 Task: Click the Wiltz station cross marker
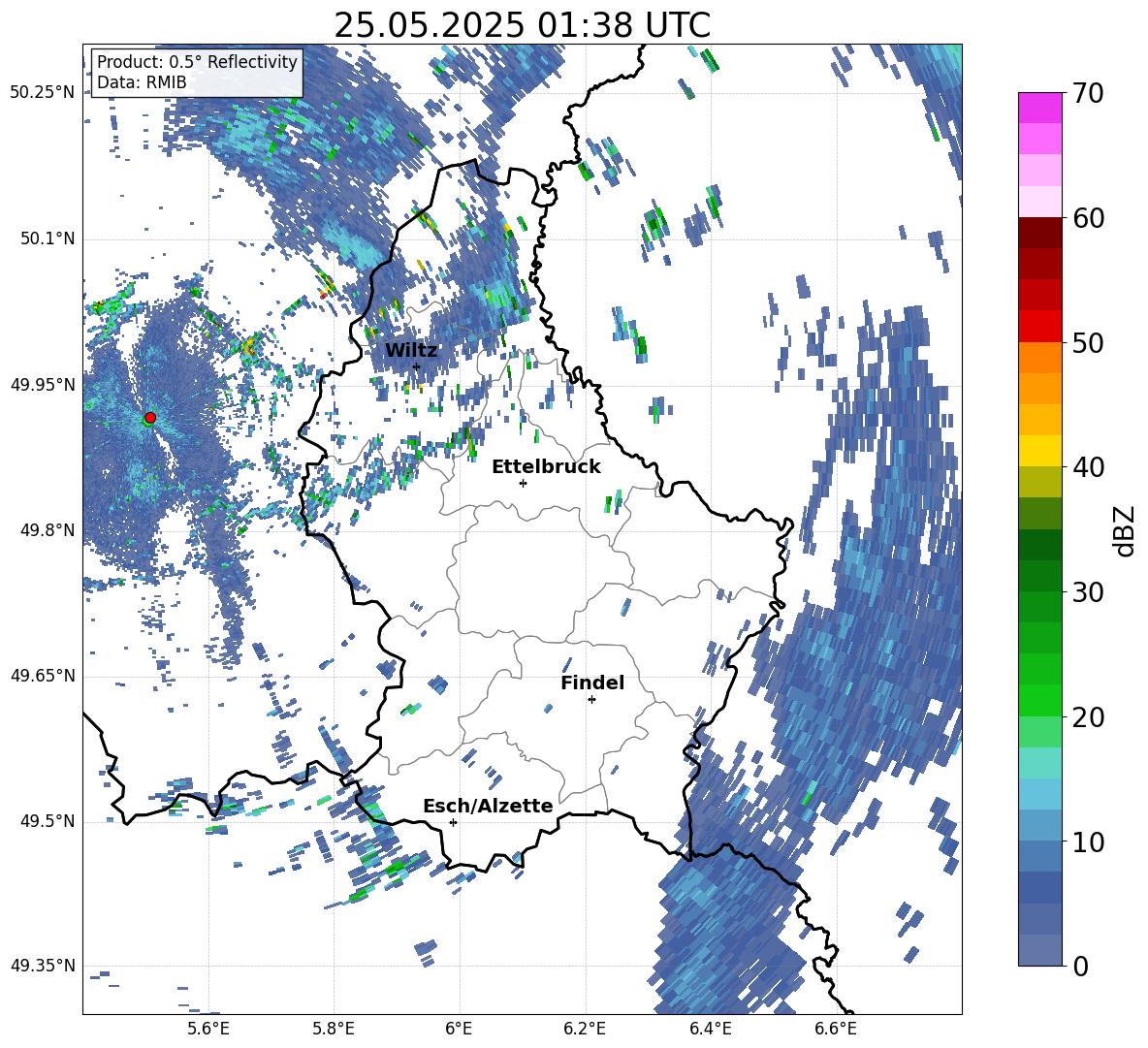pos(417,366)
